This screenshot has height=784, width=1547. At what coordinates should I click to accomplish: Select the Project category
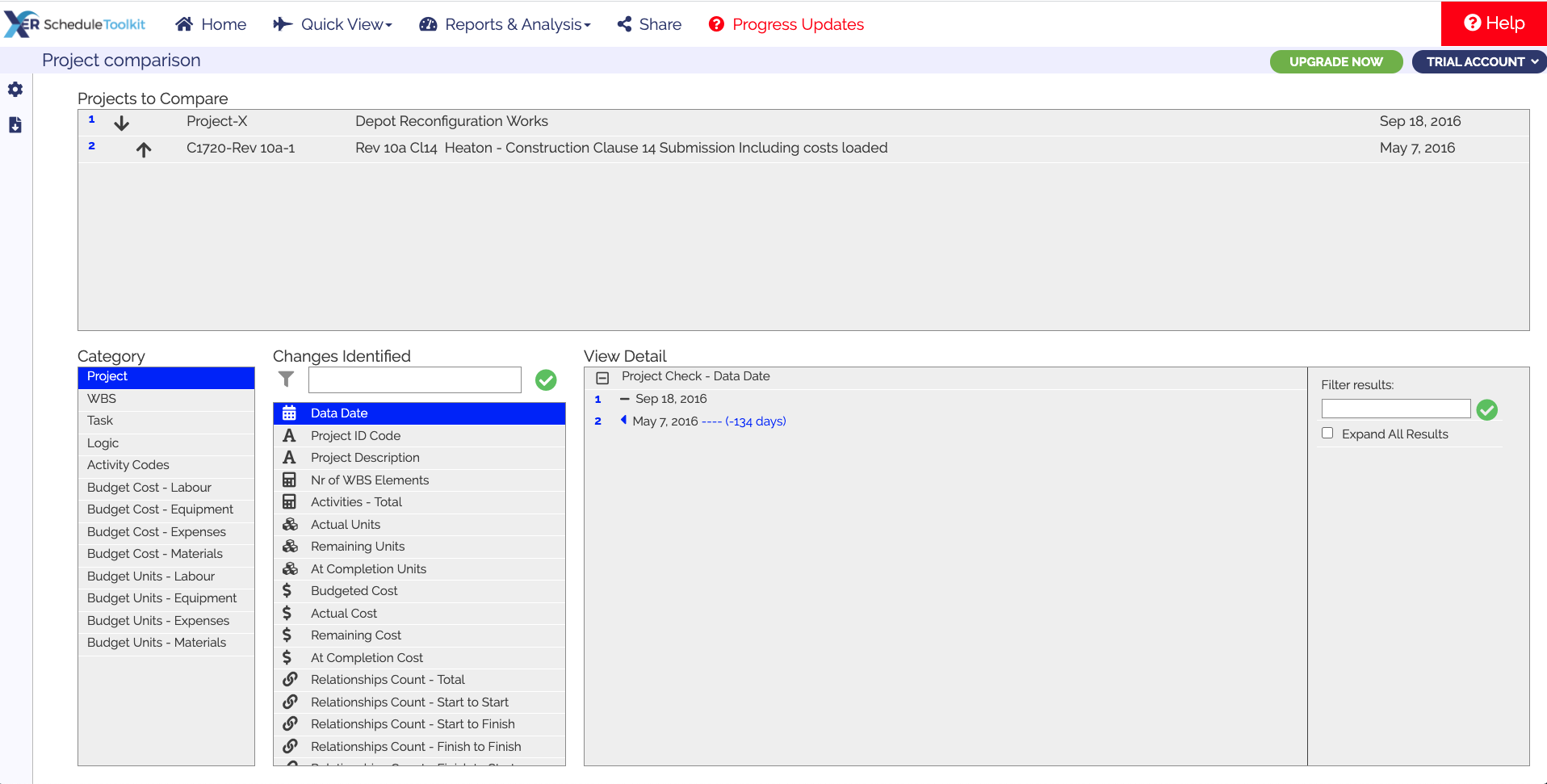pyautogui.click(x=166, y=377)
